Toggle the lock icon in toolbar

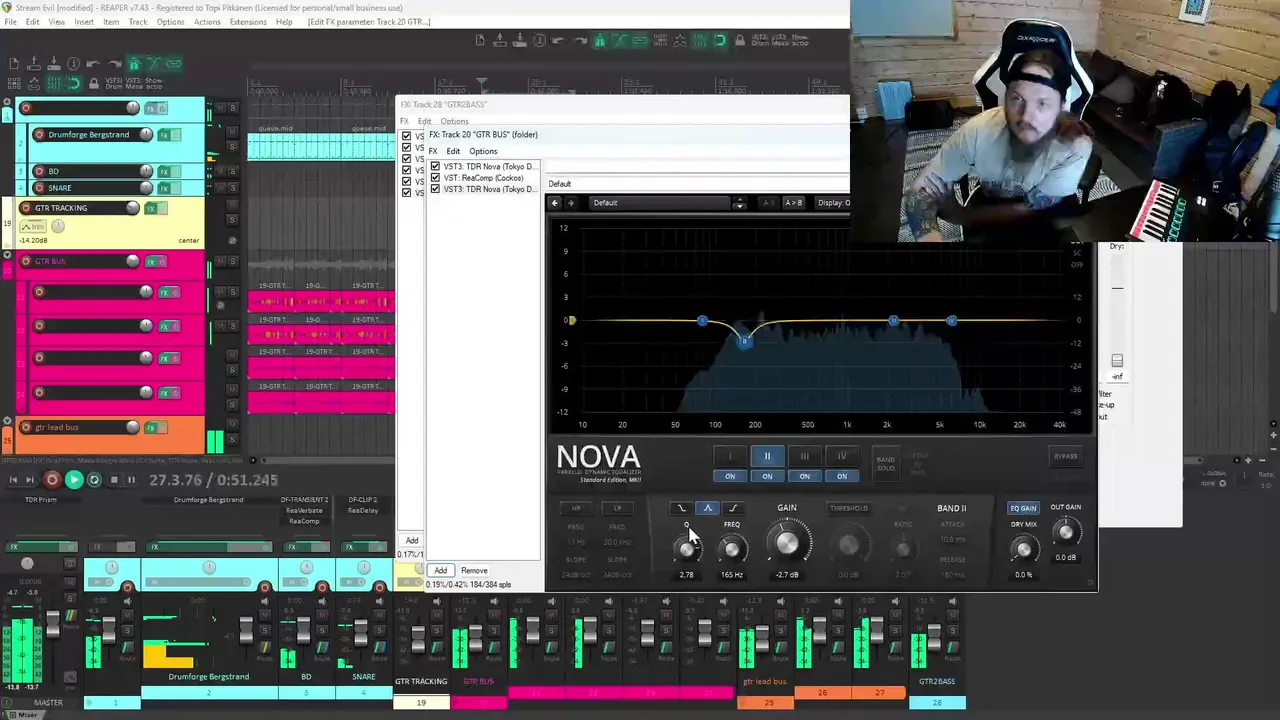94,83
